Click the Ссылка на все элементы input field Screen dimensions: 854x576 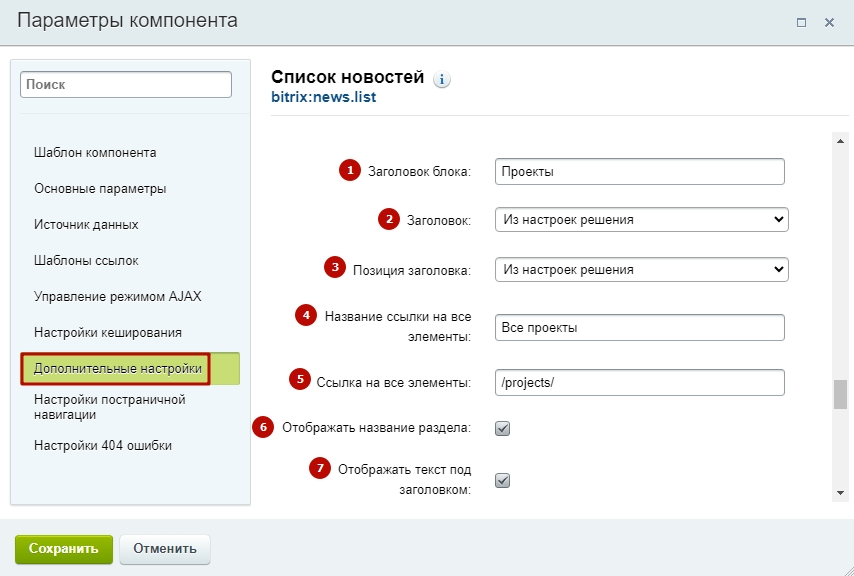(x=639, y=382)
